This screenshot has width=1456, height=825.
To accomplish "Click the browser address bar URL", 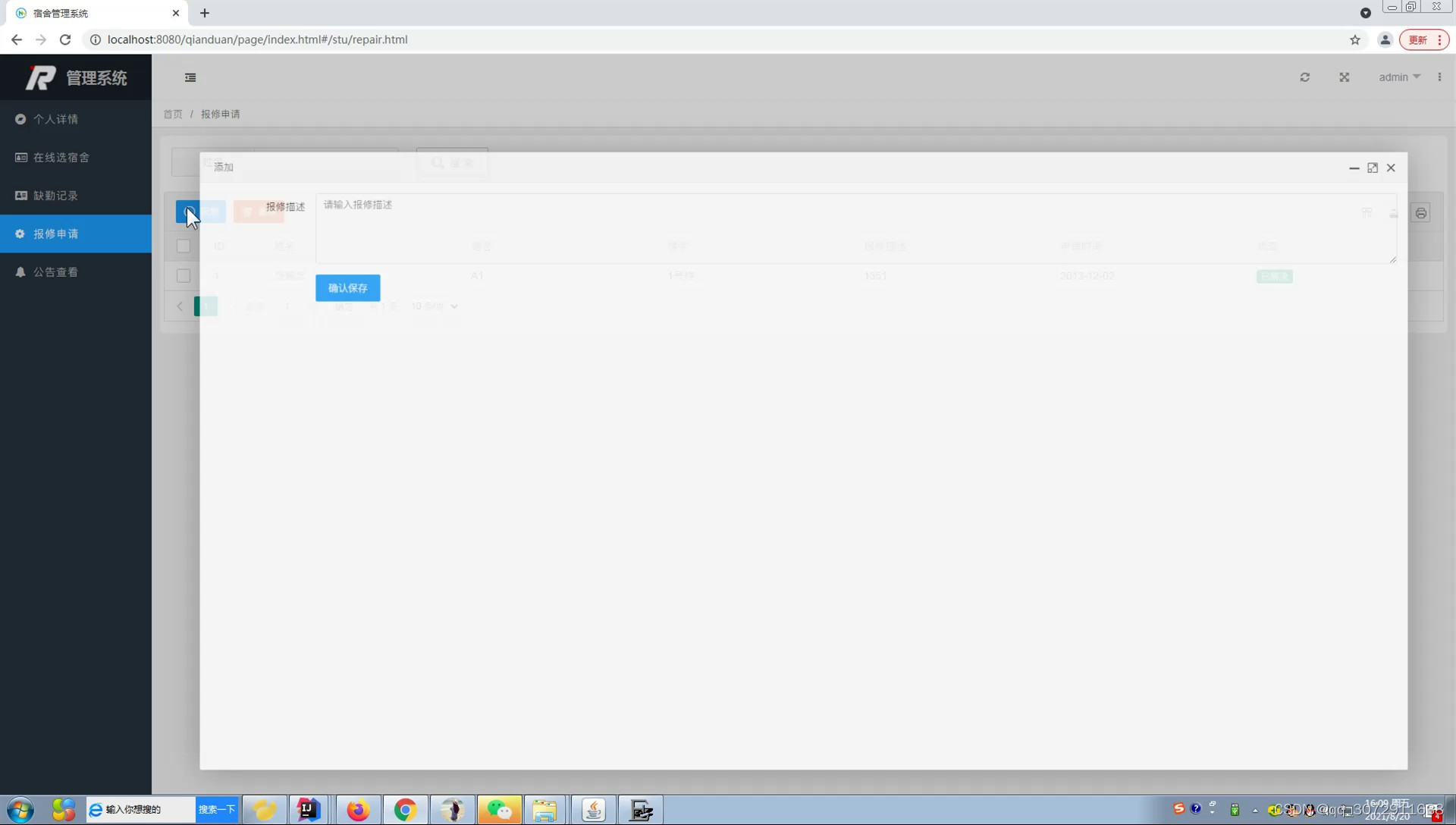I will click(x=257, y=39).
